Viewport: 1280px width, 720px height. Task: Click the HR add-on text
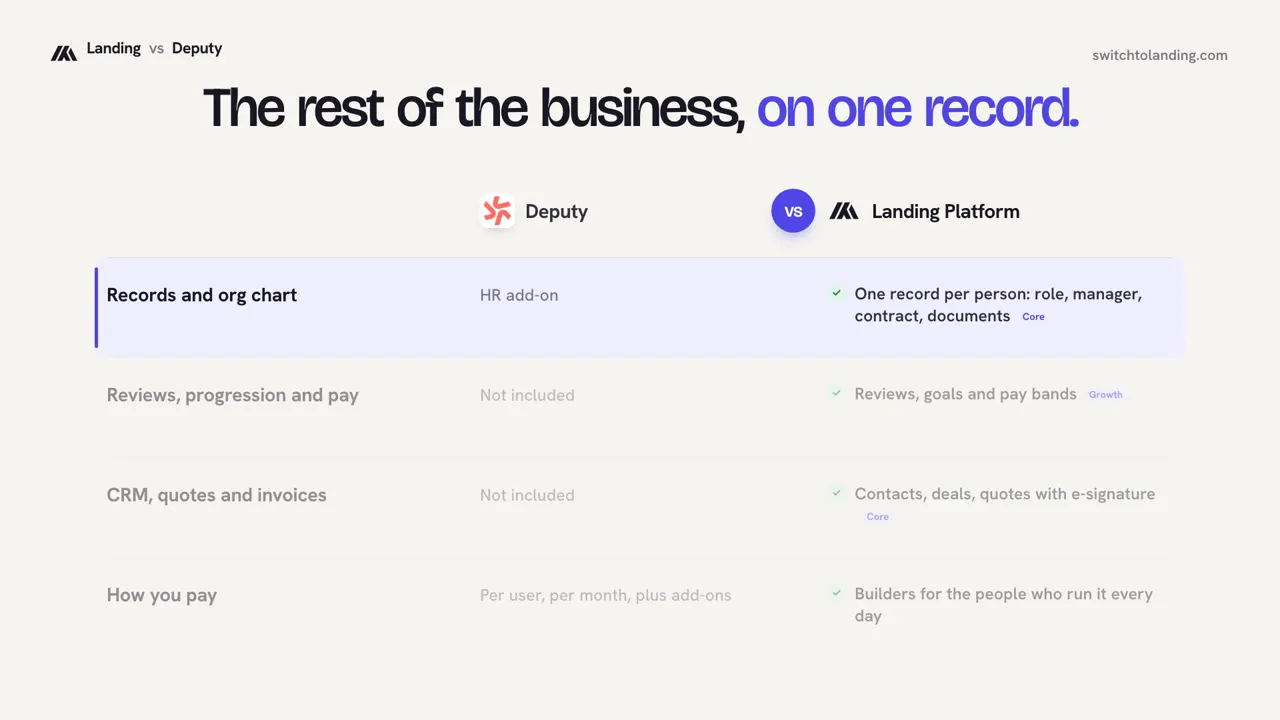pos(519,295)
